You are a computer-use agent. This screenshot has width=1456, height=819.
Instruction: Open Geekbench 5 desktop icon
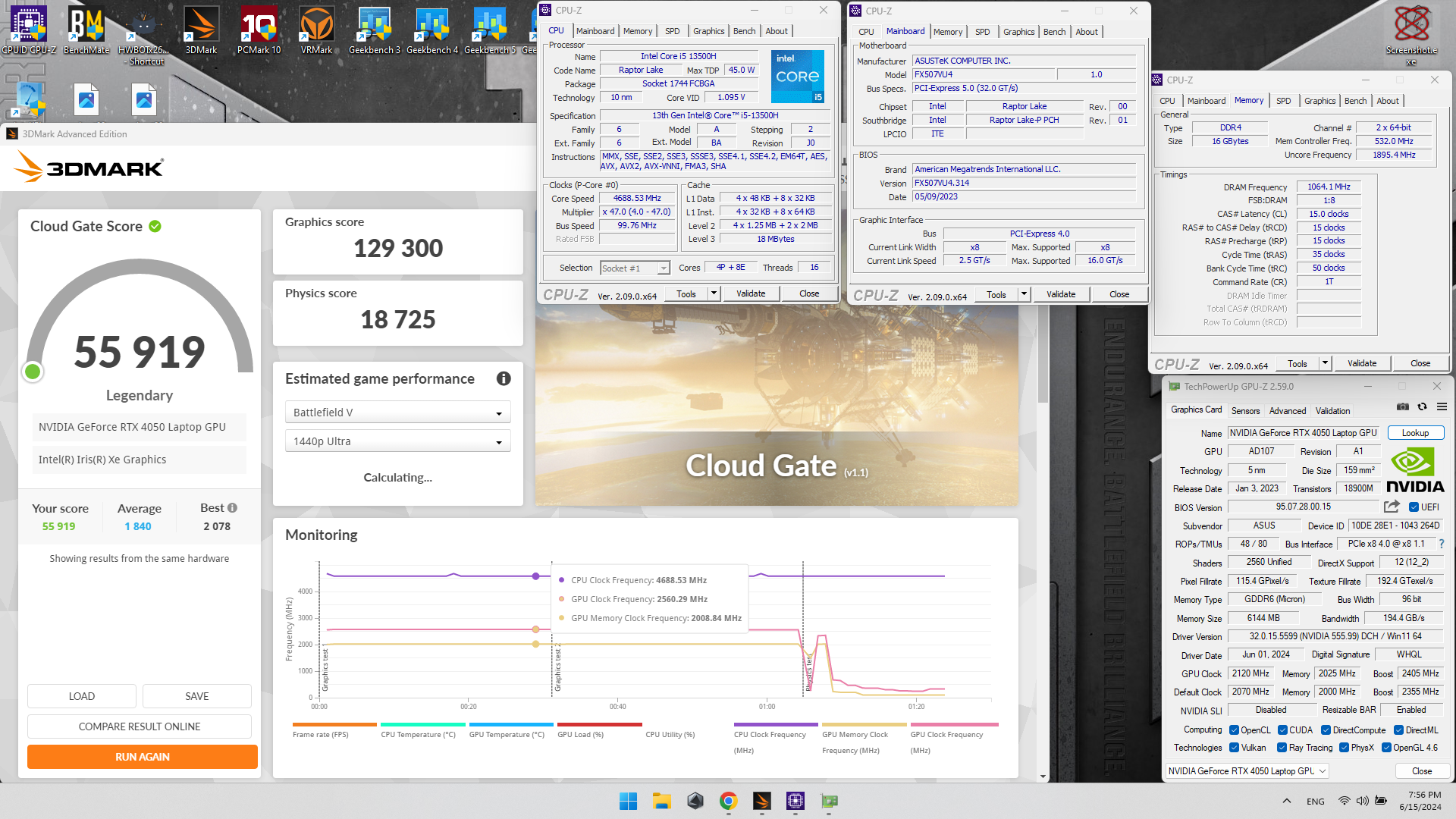tap(490, 30)
